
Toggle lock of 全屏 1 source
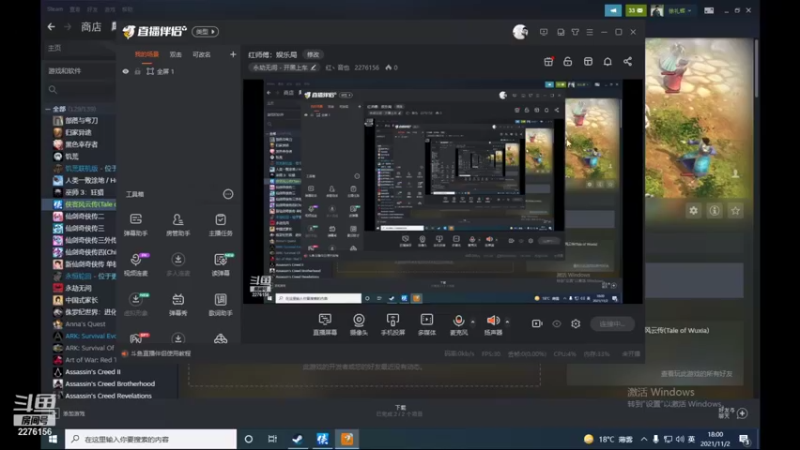tap(137, 71)
